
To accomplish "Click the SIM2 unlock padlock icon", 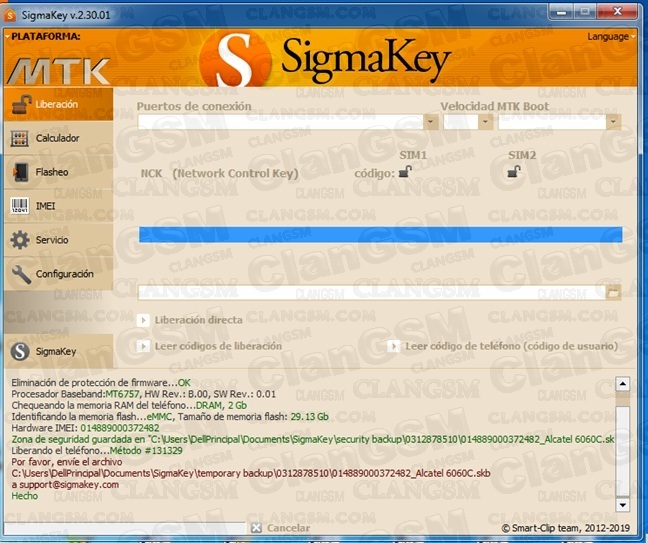I will (x=514, y=171).
